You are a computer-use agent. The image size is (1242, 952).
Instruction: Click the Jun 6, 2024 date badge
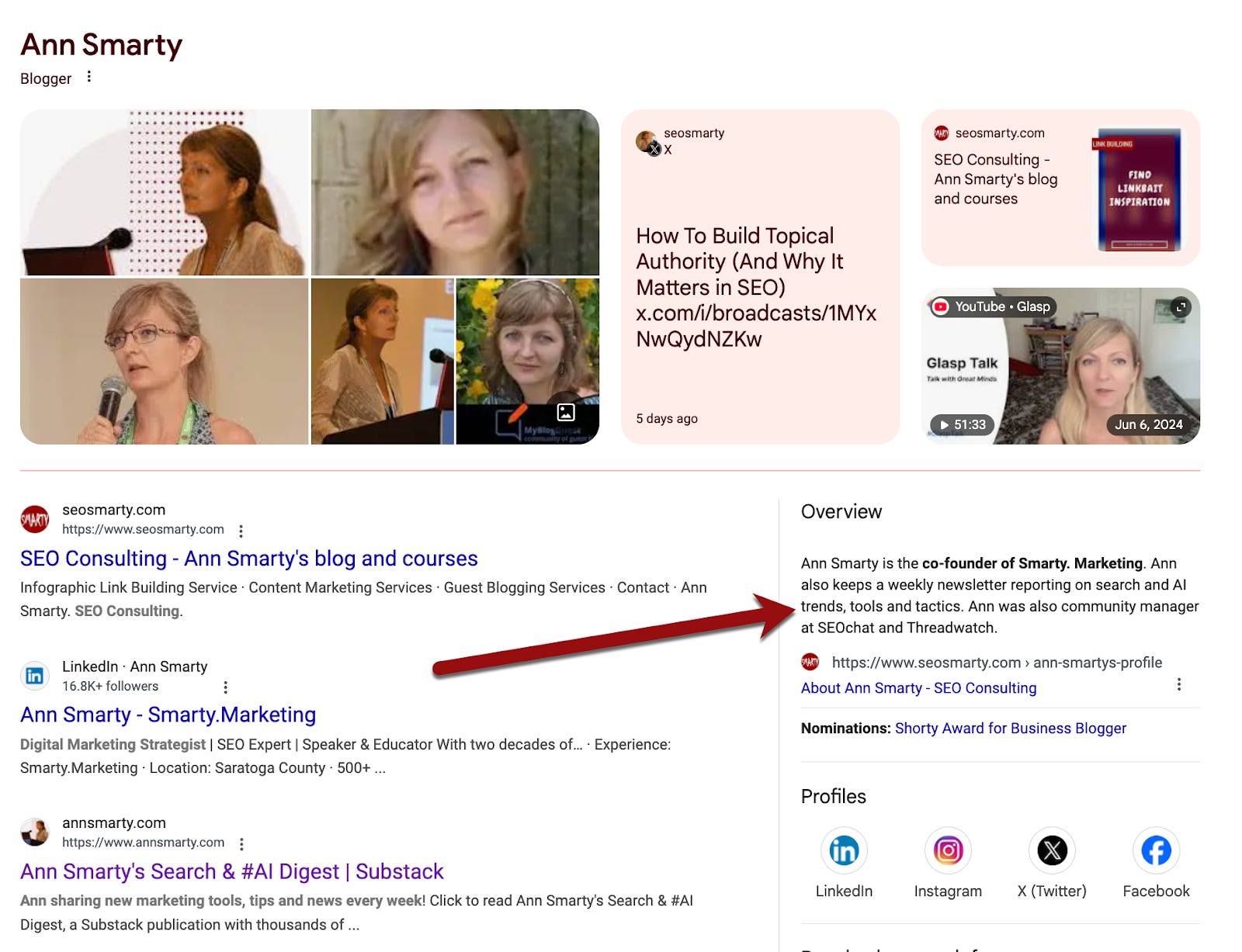[x=1149, y=424]
